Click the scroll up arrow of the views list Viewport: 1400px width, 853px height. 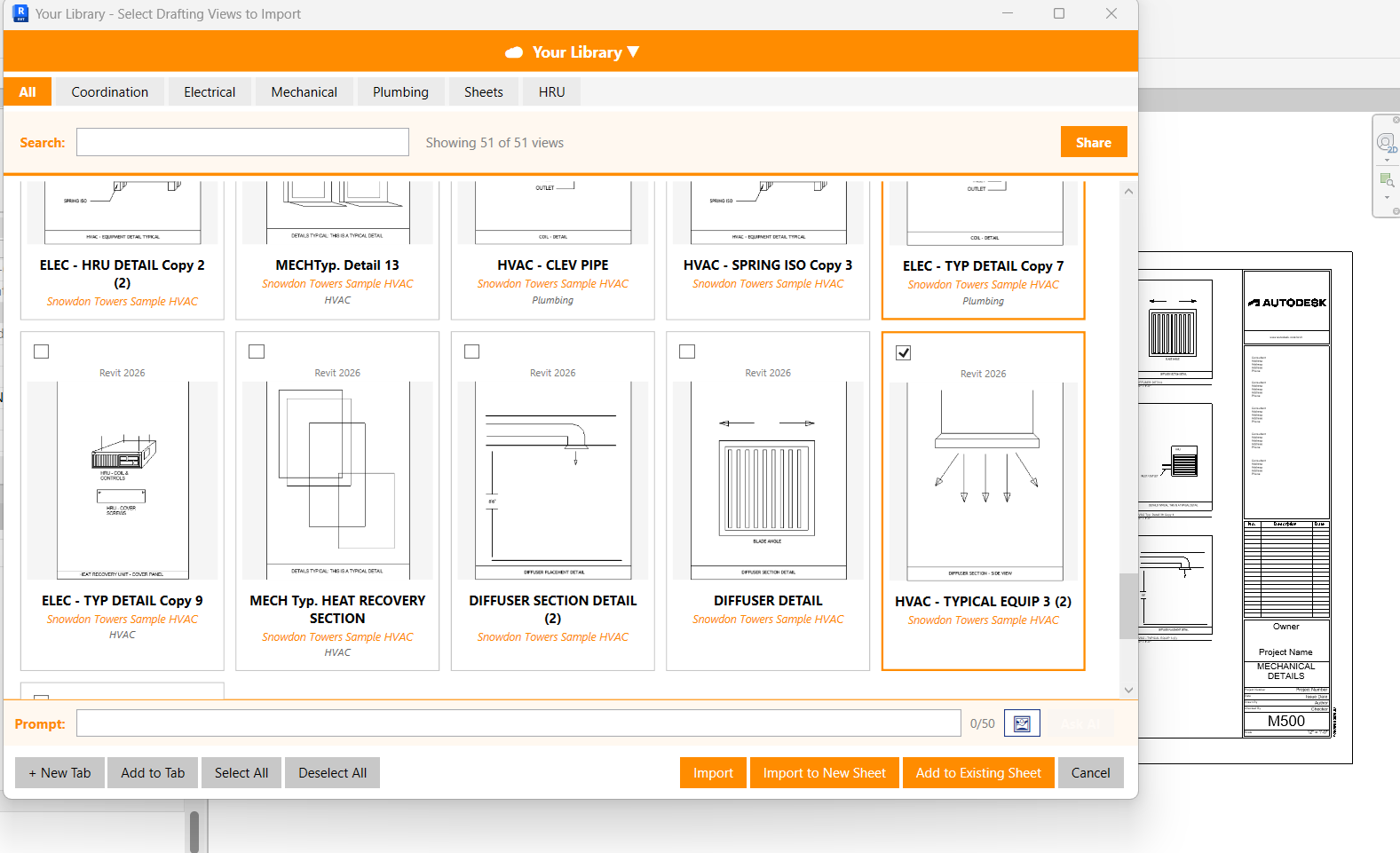tap(1128, 191)
